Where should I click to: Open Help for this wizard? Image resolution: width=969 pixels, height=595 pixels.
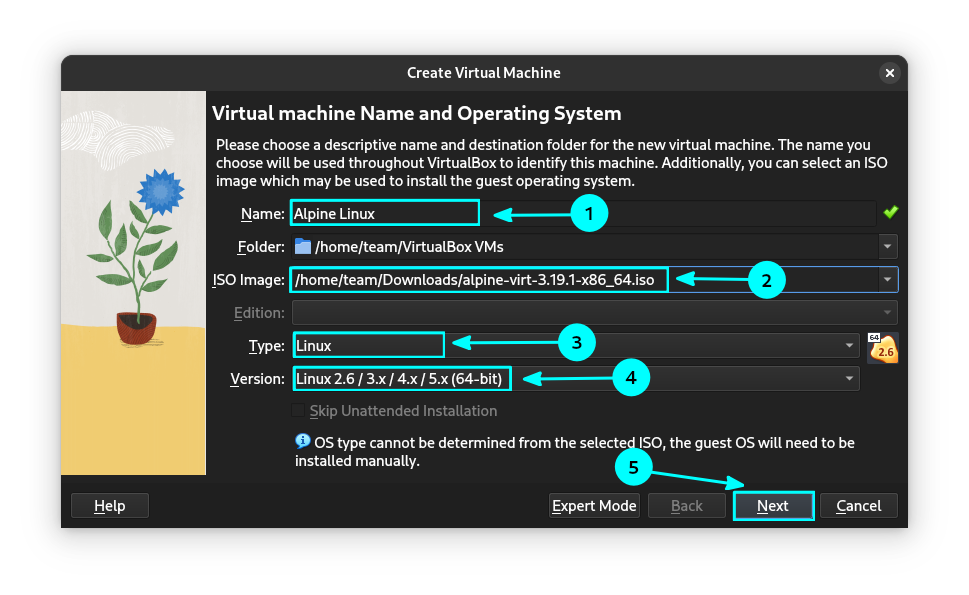point(110,506)
